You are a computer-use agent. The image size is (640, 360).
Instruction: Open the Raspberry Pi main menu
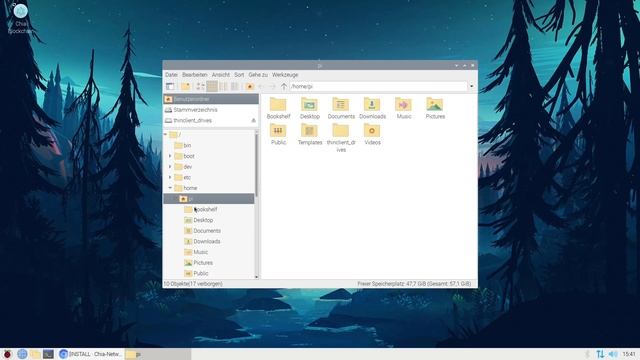tap(7, 354)
